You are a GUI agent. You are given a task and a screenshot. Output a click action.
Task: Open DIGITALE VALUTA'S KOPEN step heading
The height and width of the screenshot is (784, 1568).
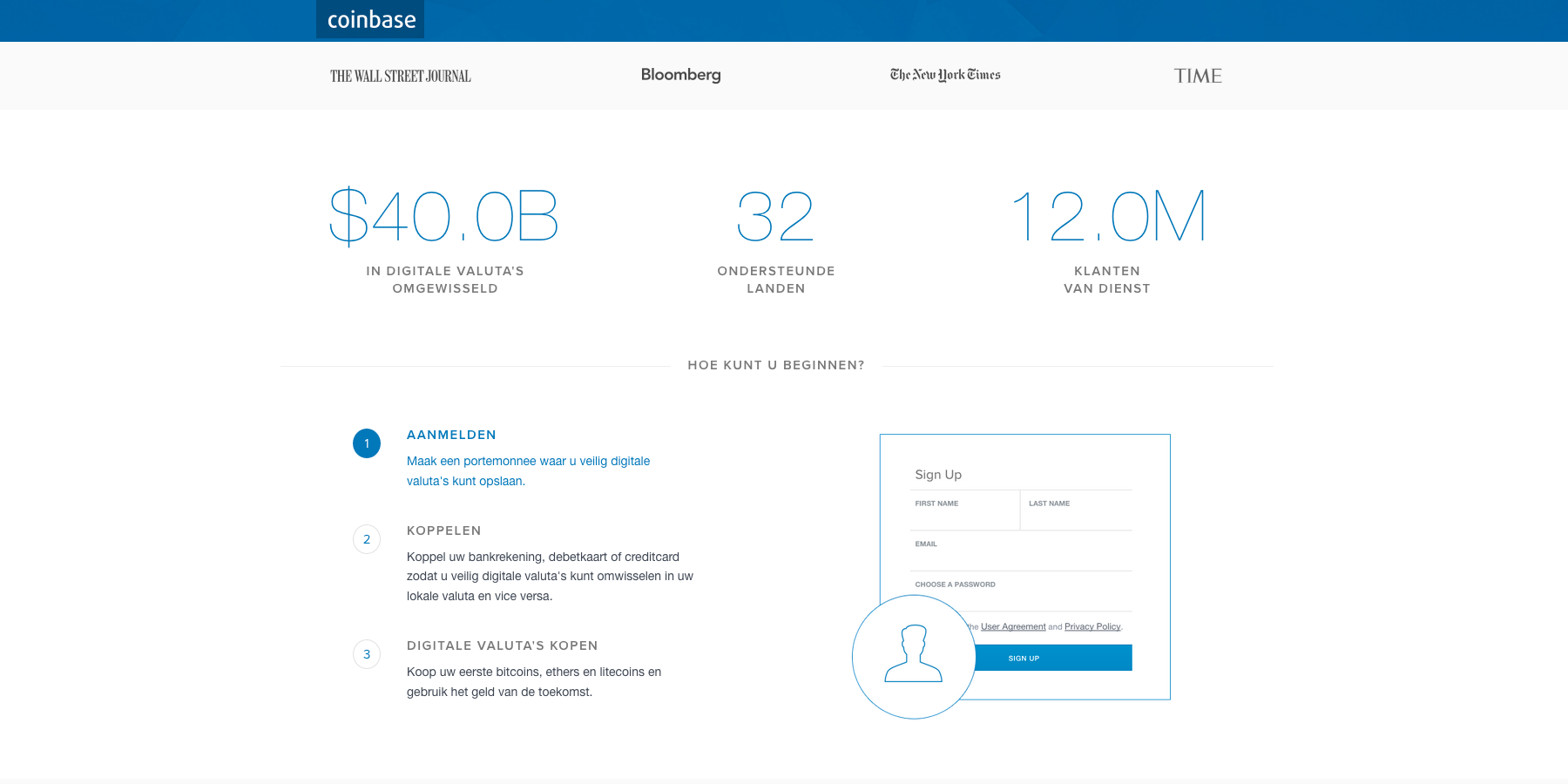[x=503, y=645]
